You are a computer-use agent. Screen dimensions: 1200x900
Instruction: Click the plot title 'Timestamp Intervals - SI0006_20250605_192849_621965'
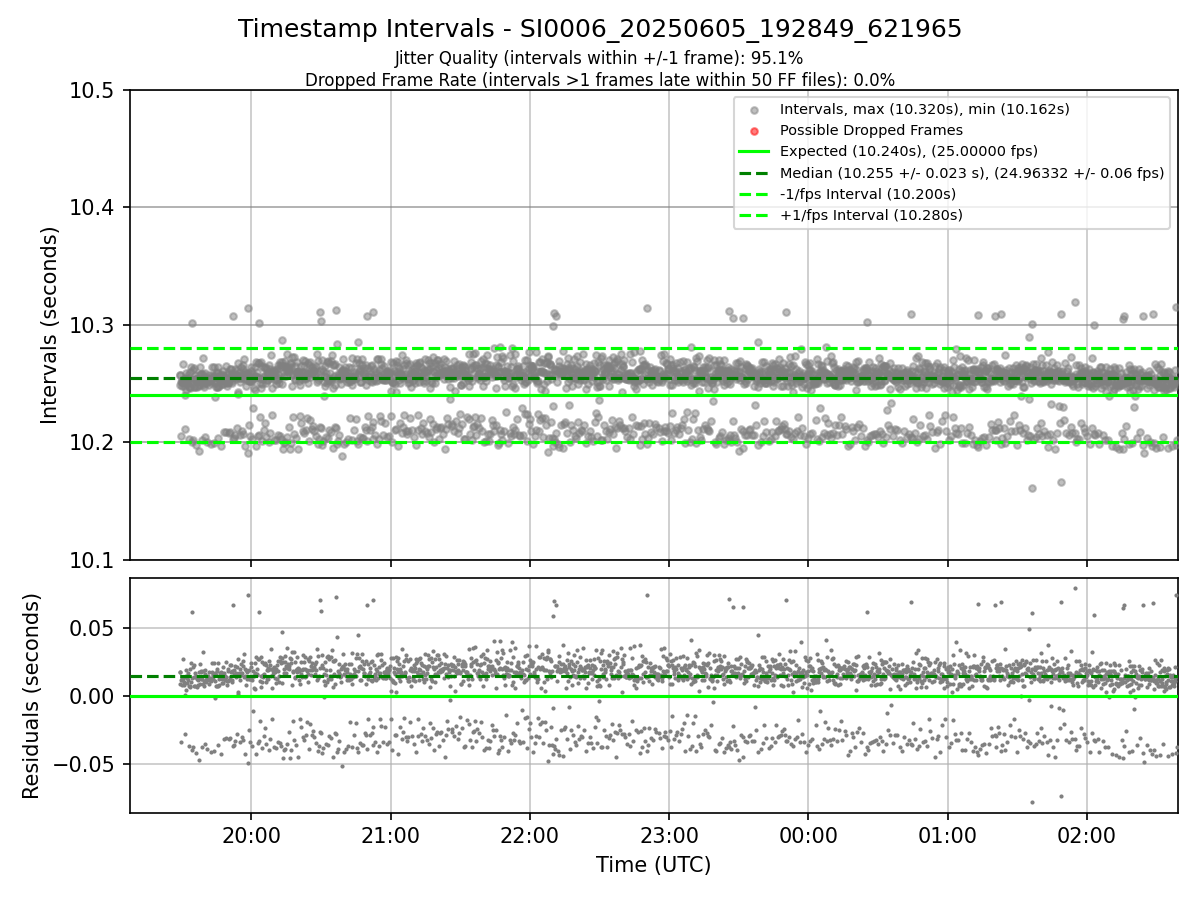[600, 29]
